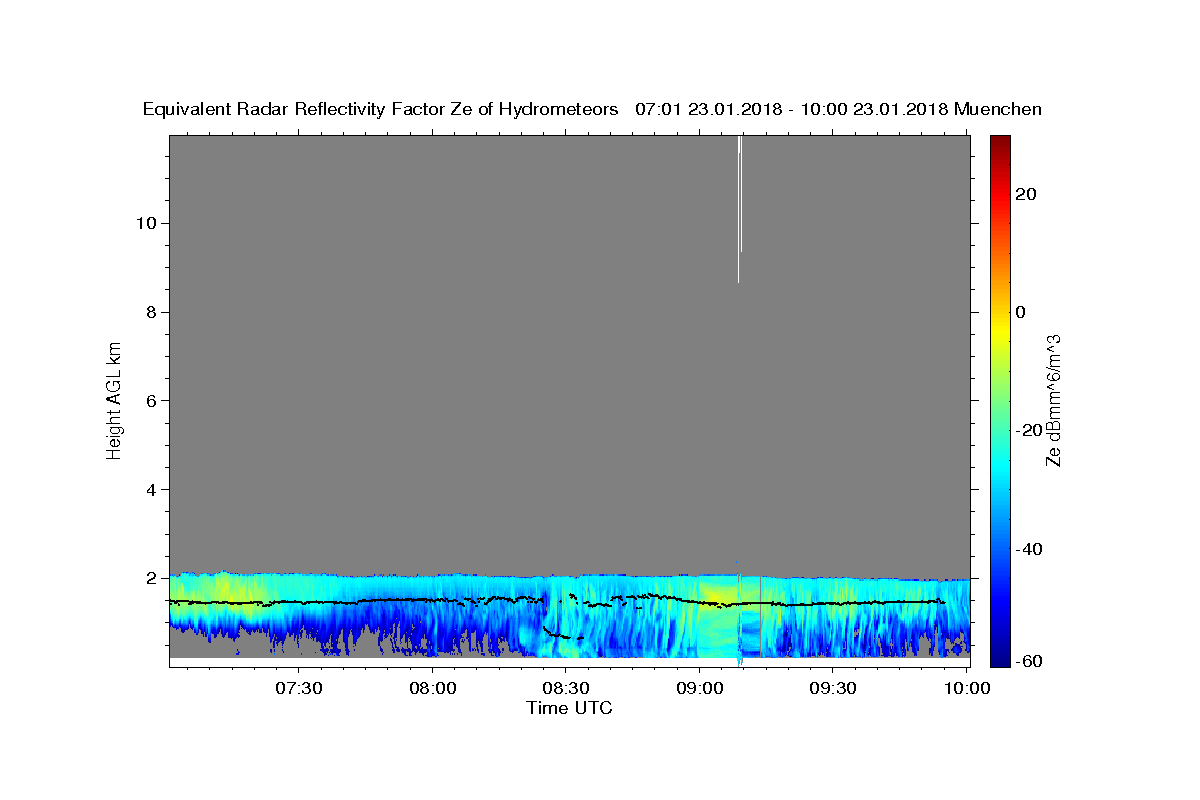Click the height tick label '6'
The height and width of the screenshot is (800, 1200).
point(150,400)
